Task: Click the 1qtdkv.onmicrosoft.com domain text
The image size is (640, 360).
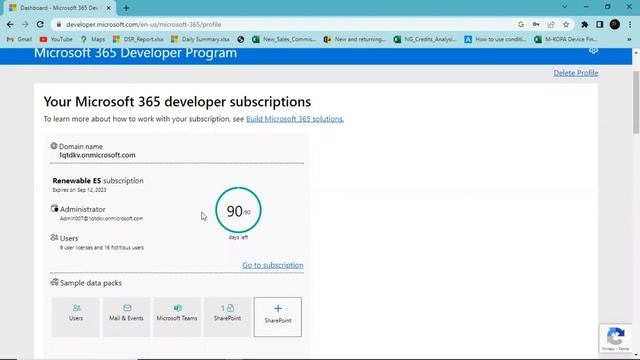Action: 97,155
